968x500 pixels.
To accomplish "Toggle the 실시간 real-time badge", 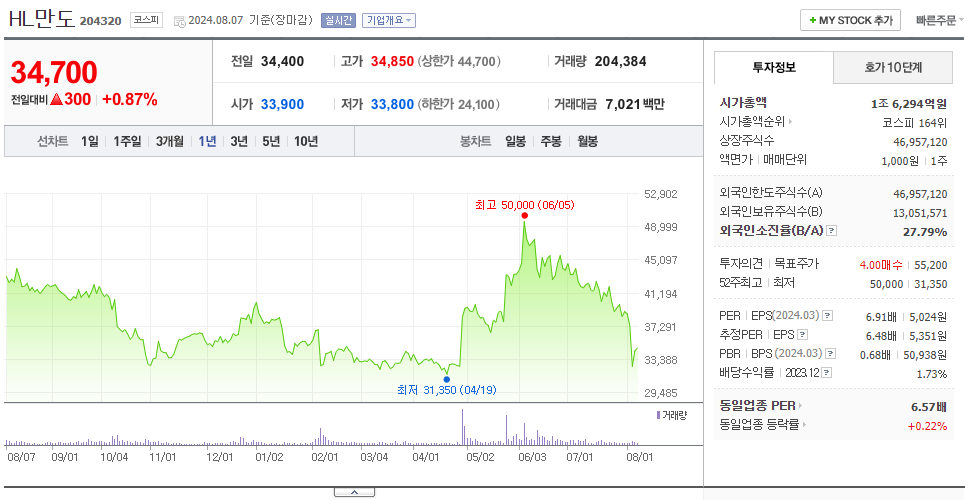I will click(338, 20).
